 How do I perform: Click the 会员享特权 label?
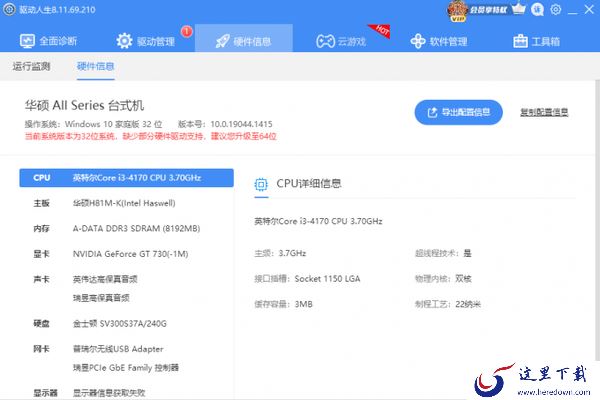tap(489, 10)
